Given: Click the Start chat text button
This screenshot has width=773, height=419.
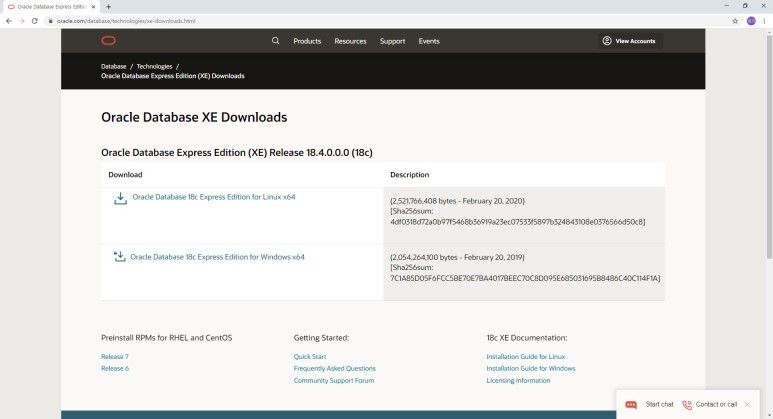Looking at the screenshot, I should coord(660,404).
